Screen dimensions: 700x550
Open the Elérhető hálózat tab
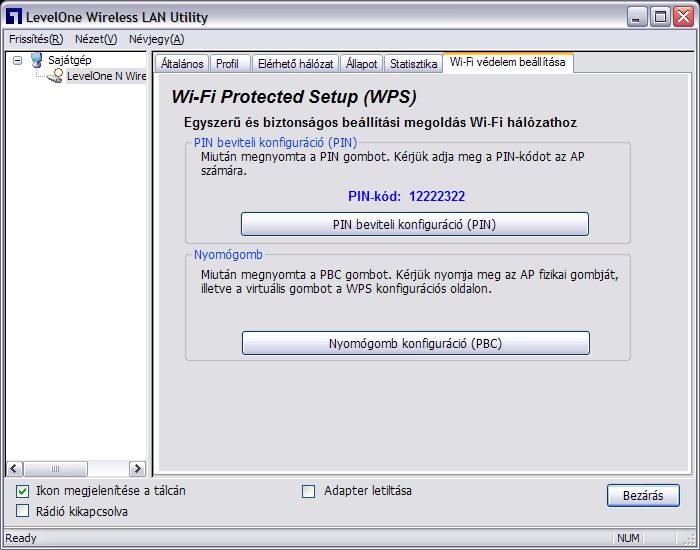click(x=296, y=64)
